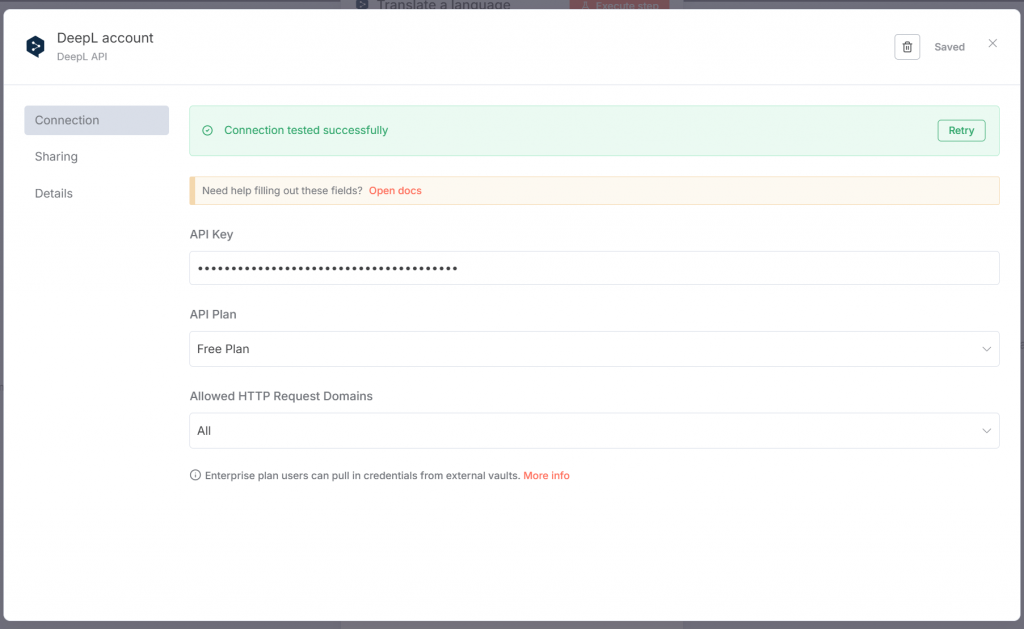Viewport: 1024px width, 629px height.
Task: Click 'Connection tested successfully' message
Action: click(x=306, y=130)
